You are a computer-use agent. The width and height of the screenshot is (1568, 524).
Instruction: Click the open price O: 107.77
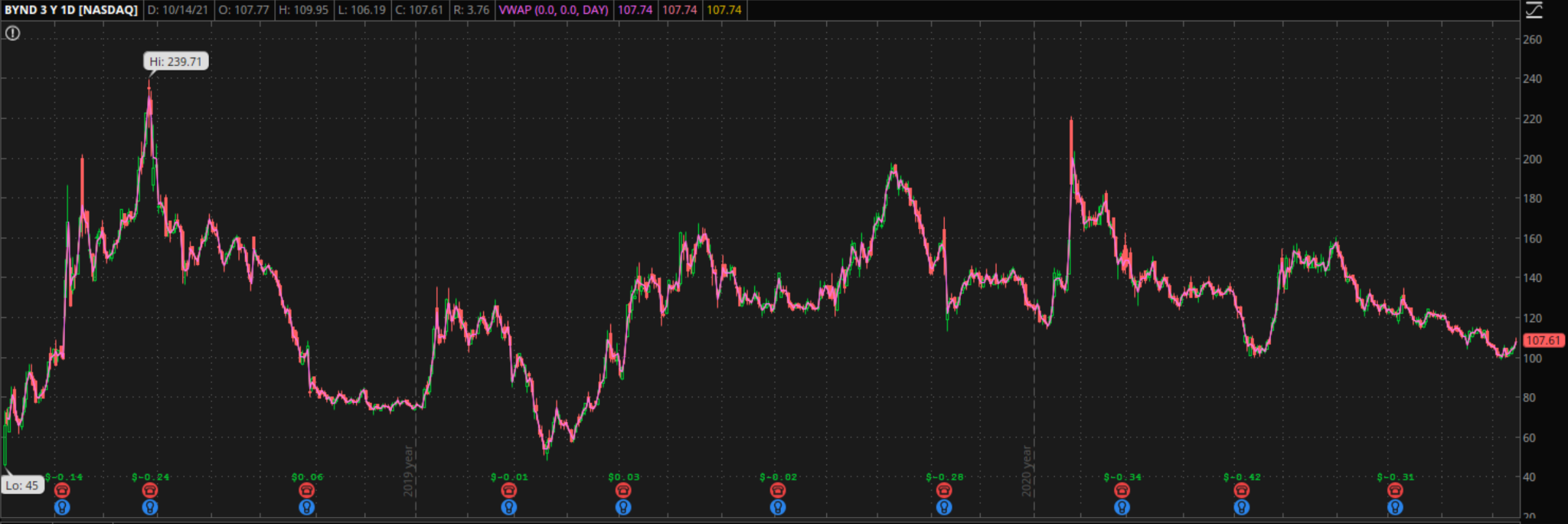coord(243,10)
